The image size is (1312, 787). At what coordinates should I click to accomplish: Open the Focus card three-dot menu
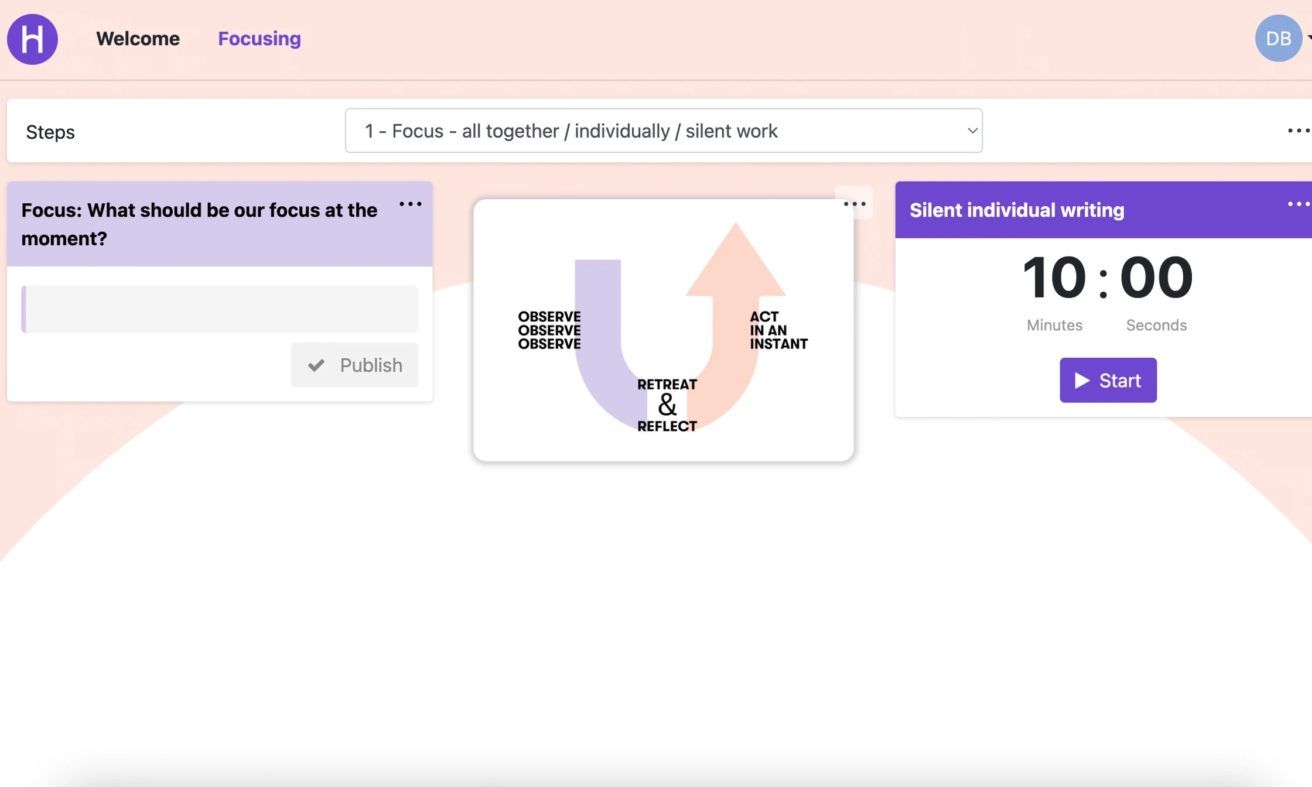point(410,204)
